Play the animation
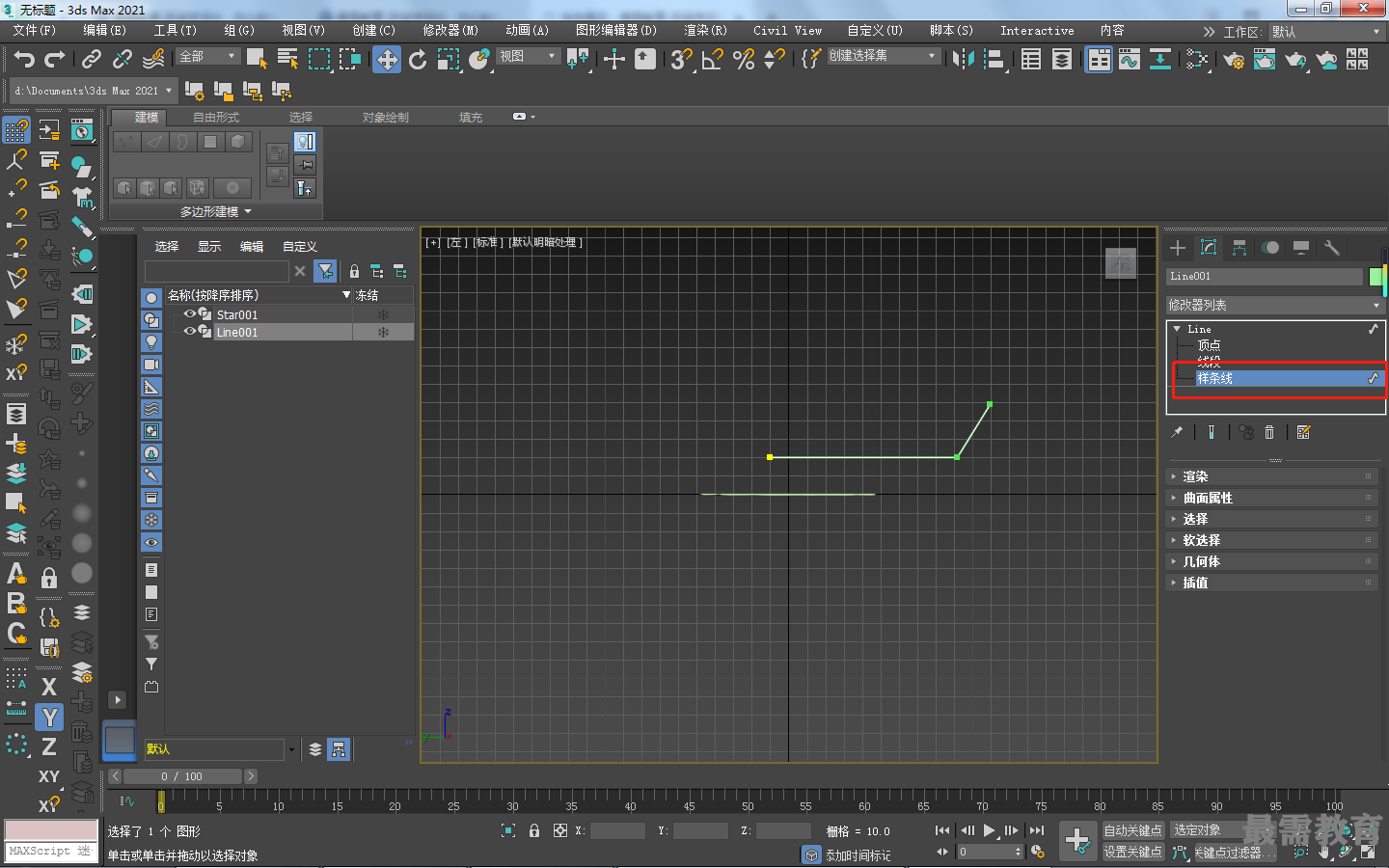Screen dimensions: 1389x868 pos(989,830)
